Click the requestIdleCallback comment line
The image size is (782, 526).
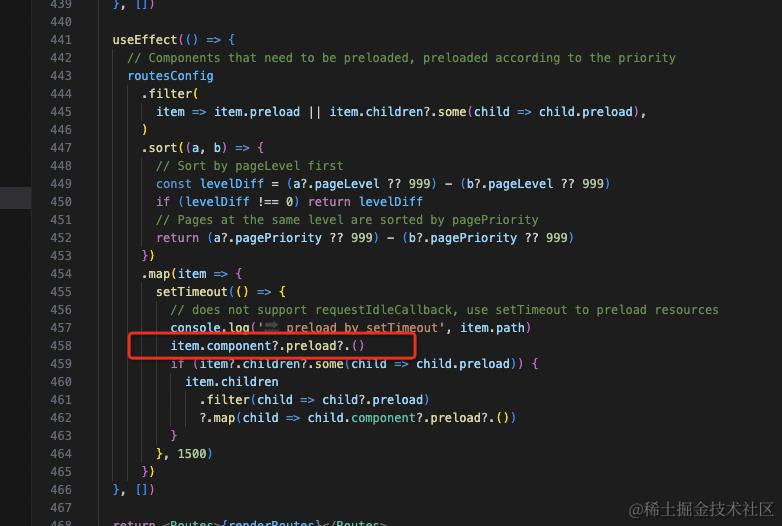(x=444, y=310)
